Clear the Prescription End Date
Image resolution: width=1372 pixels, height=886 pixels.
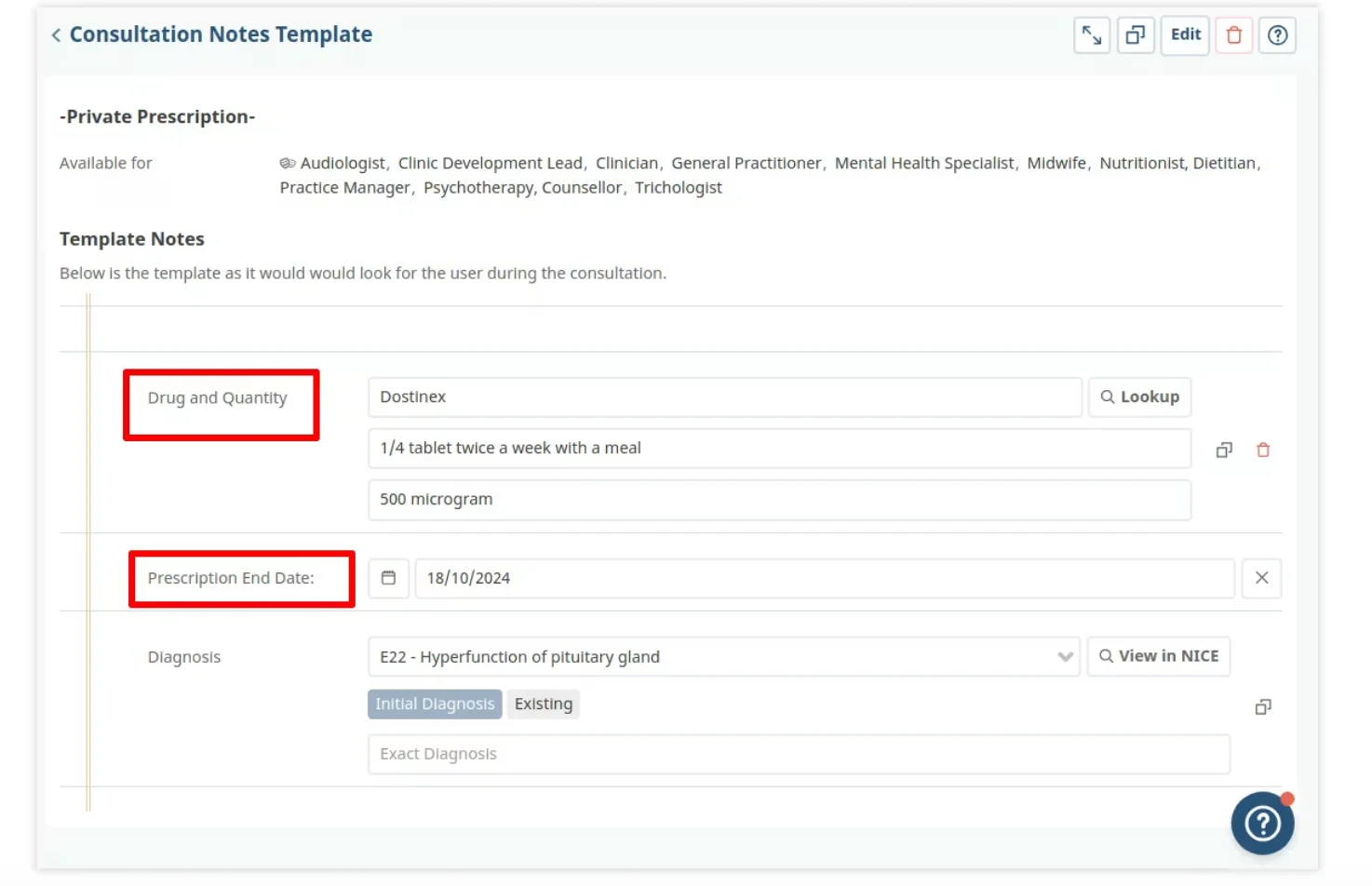coord(1261,578)
